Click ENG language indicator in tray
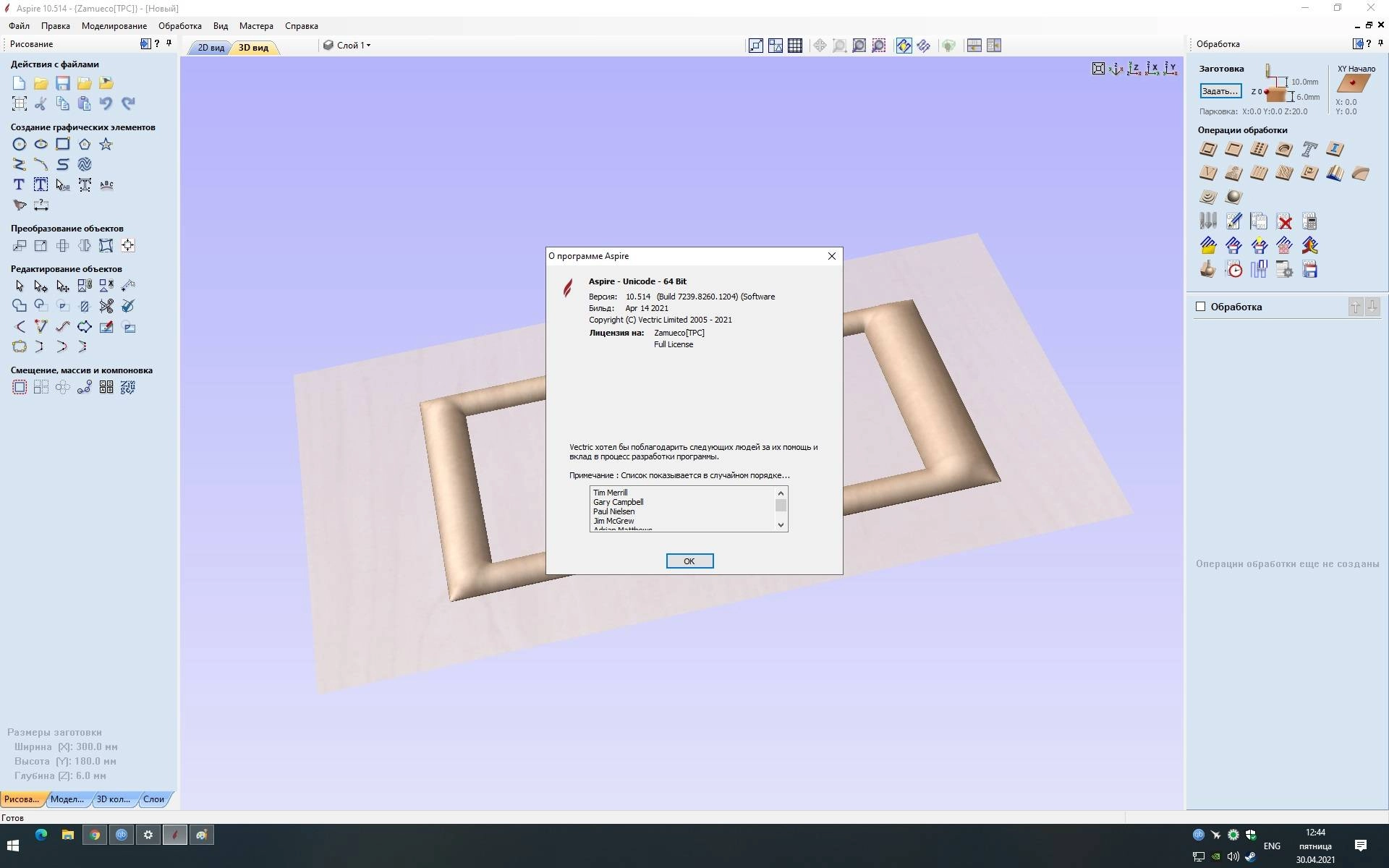The width and height of the screenshot is (1389, 868). (x=1272, y=846)
